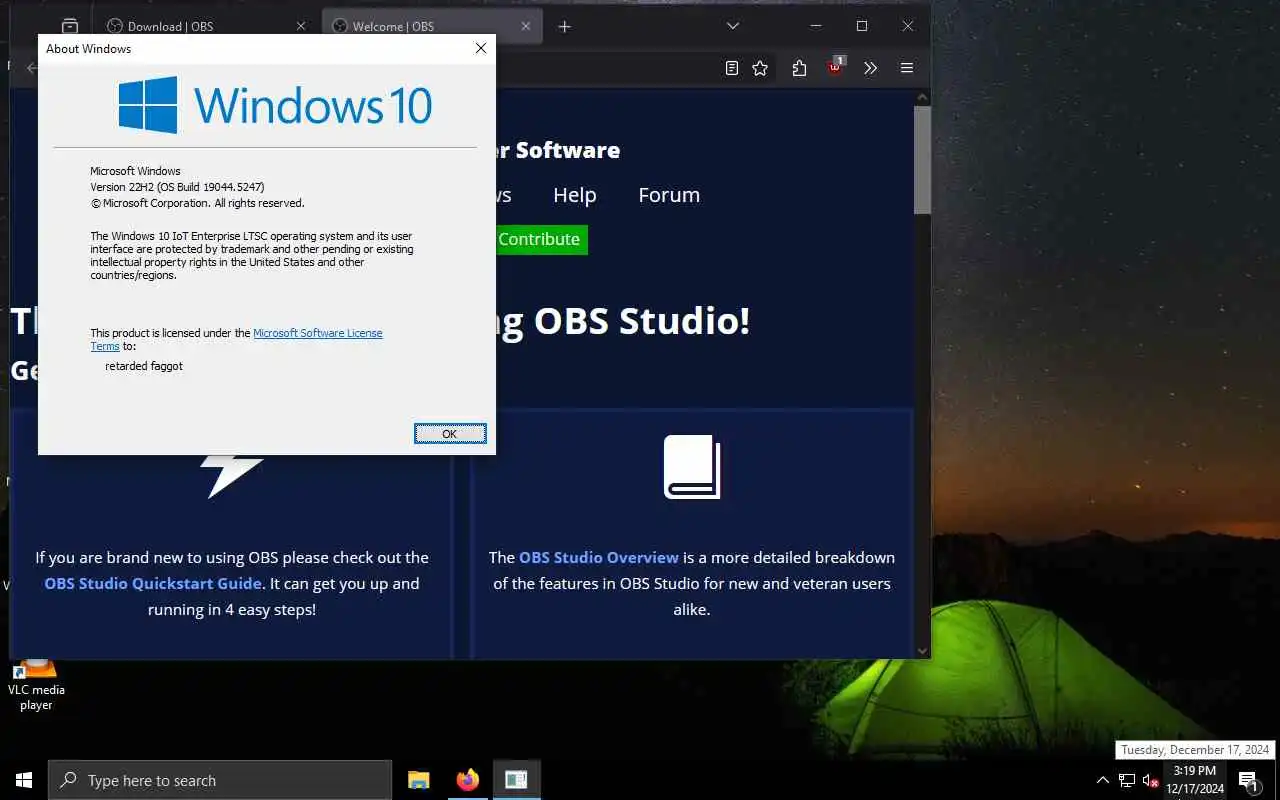Image resolution: width=1280 pixels, height=800 pixels.
Task: Click the About Windows taskbar app icon
Action: pyautogui.click(x=516, y=780)
